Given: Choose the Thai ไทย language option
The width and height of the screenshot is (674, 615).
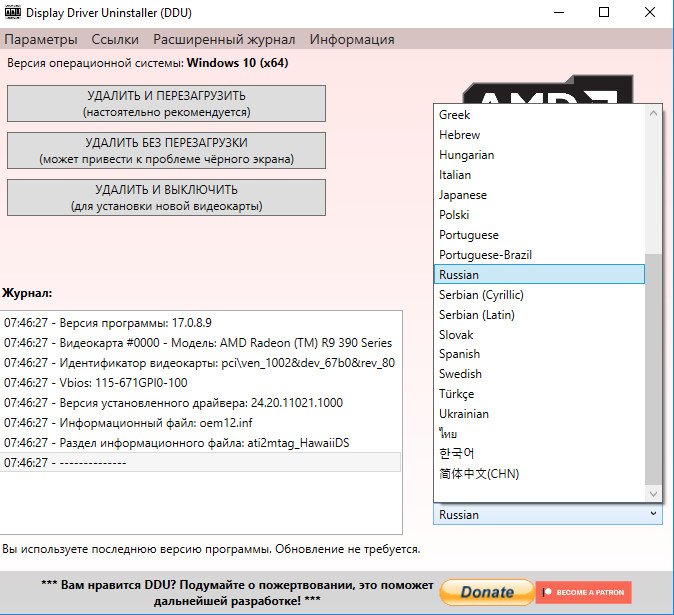Looking at the screenshot, I should 539,433.
